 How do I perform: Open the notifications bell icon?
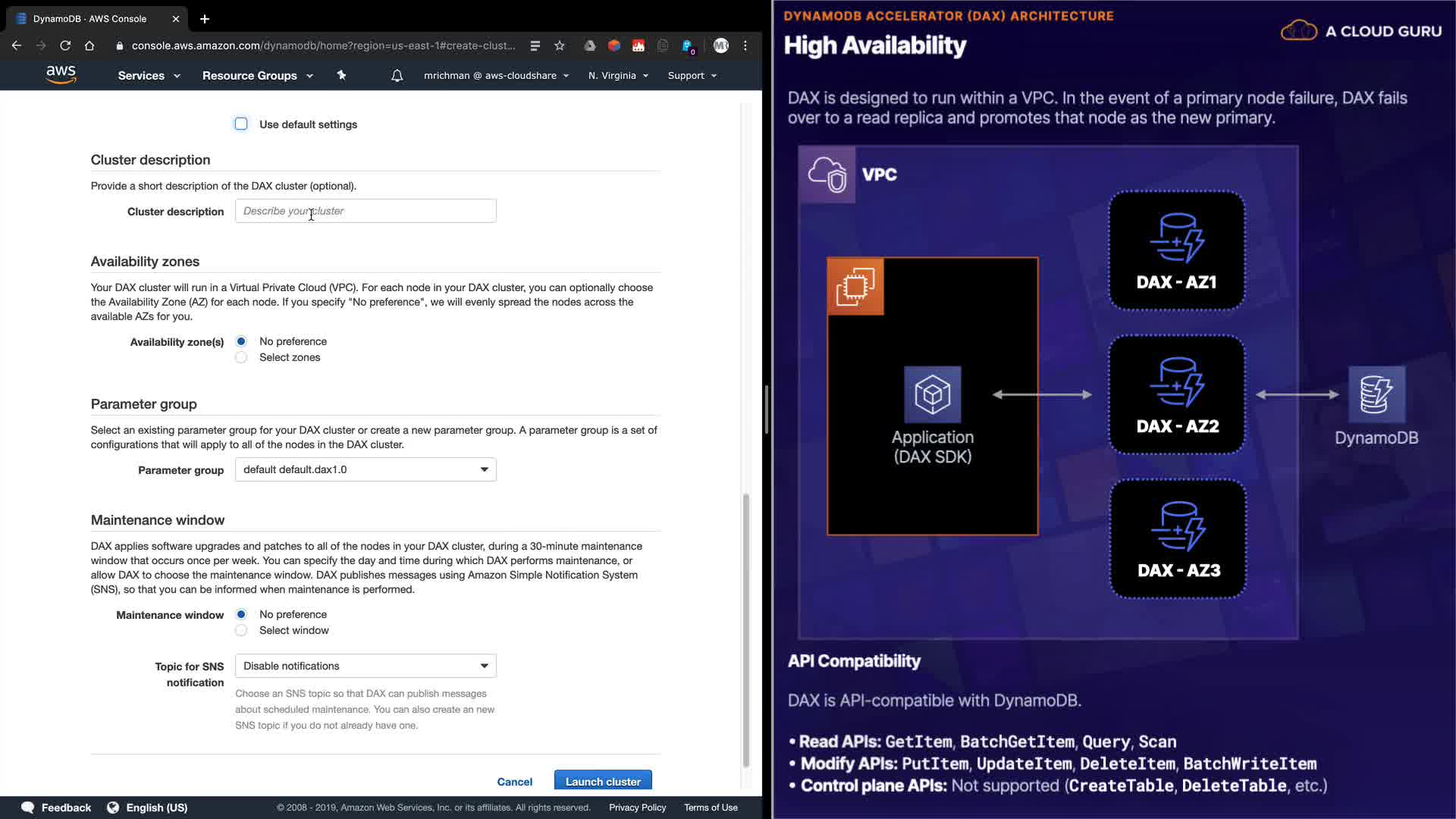click(397, 75)
